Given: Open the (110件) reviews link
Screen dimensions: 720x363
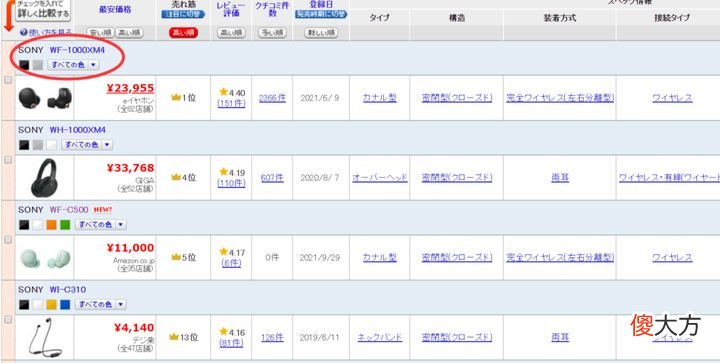Looking at the screenshot, I should point(231,184).
